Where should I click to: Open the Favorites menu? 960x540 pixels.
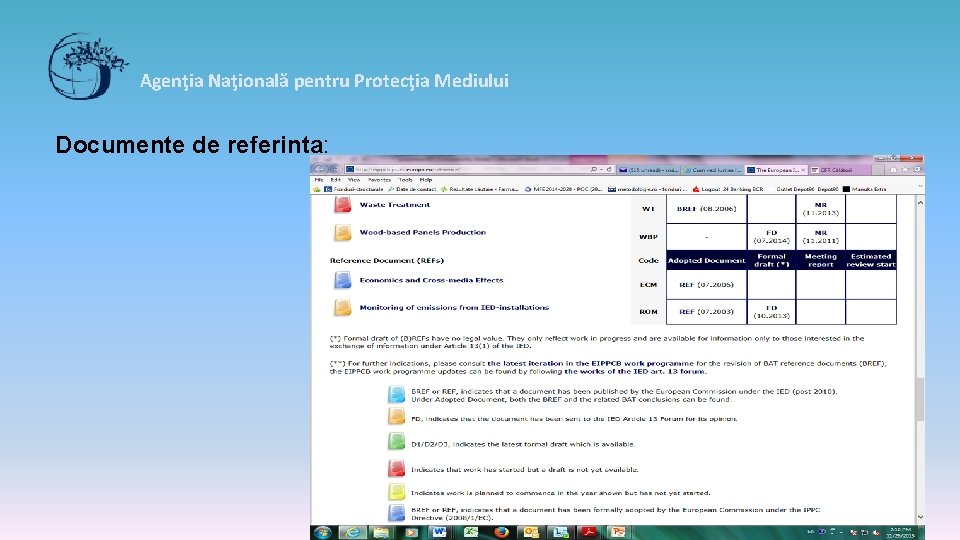coord(379,180)
